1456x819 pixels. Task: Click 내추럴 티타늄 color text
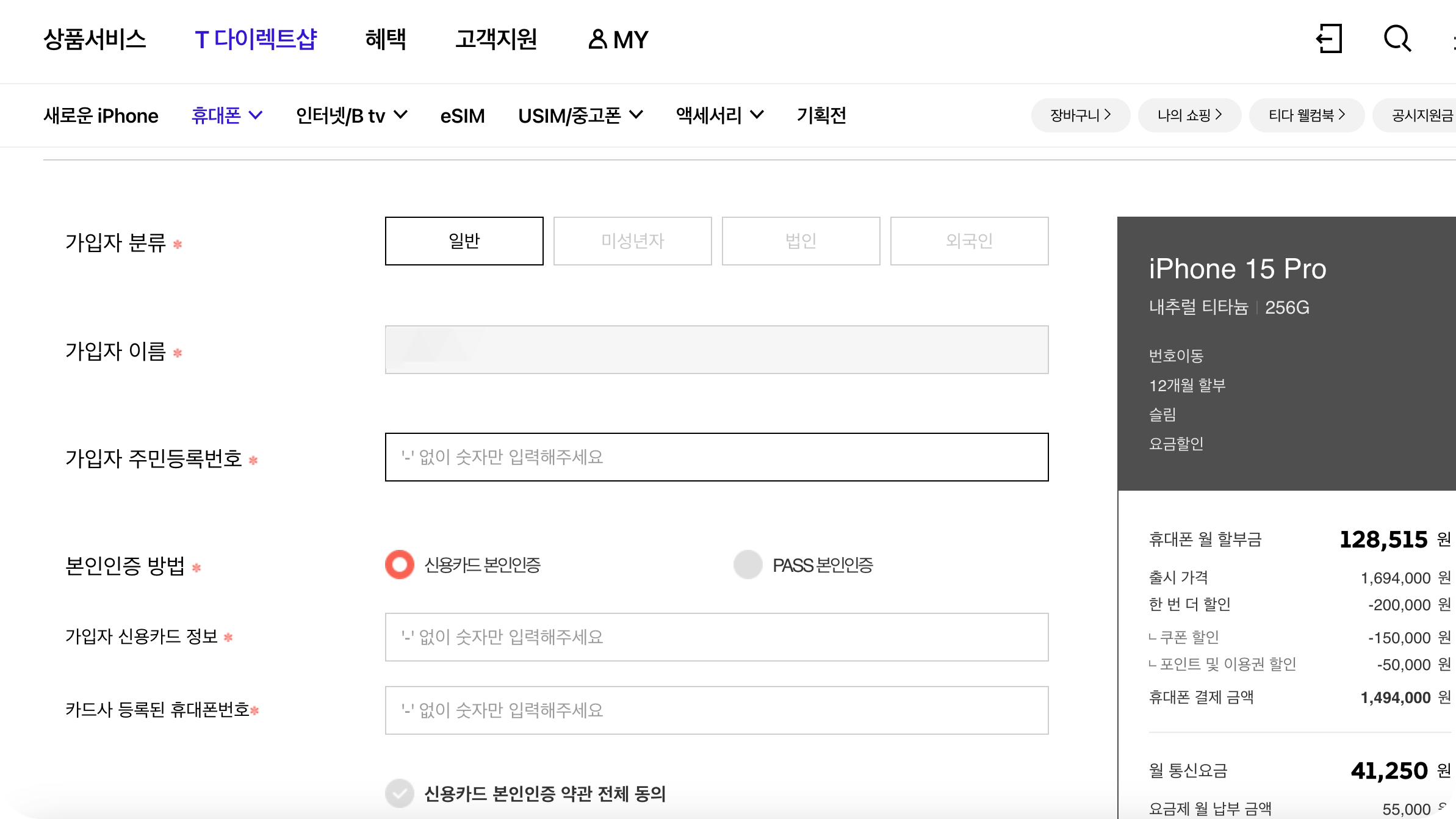coord(1199,307)
